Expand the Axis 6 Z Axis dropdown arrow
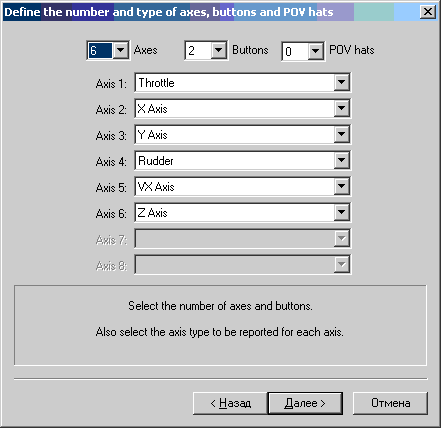 (x=341, y=212)
